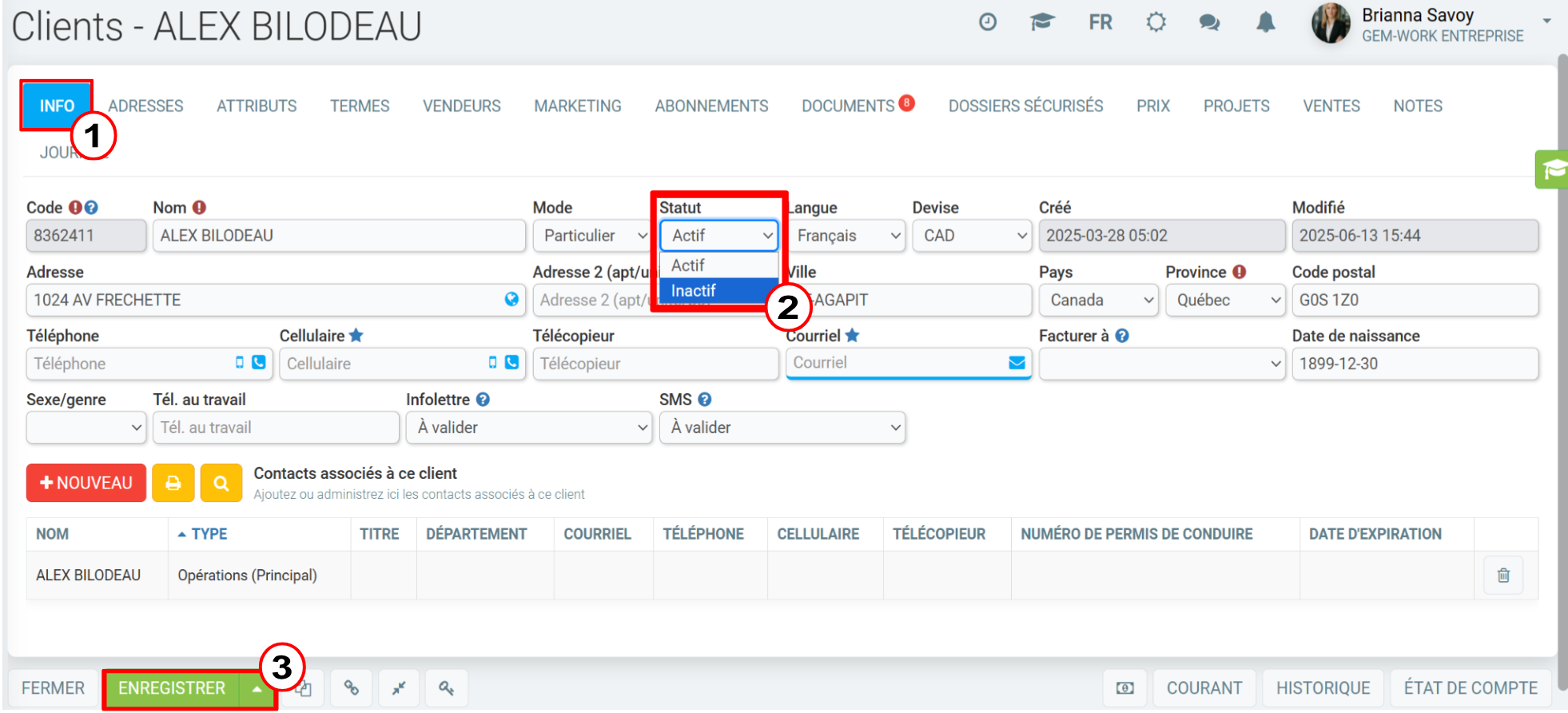Click Brianna Savoy's profile avatar
The image size is (1568, 713).
(1331, 23)
